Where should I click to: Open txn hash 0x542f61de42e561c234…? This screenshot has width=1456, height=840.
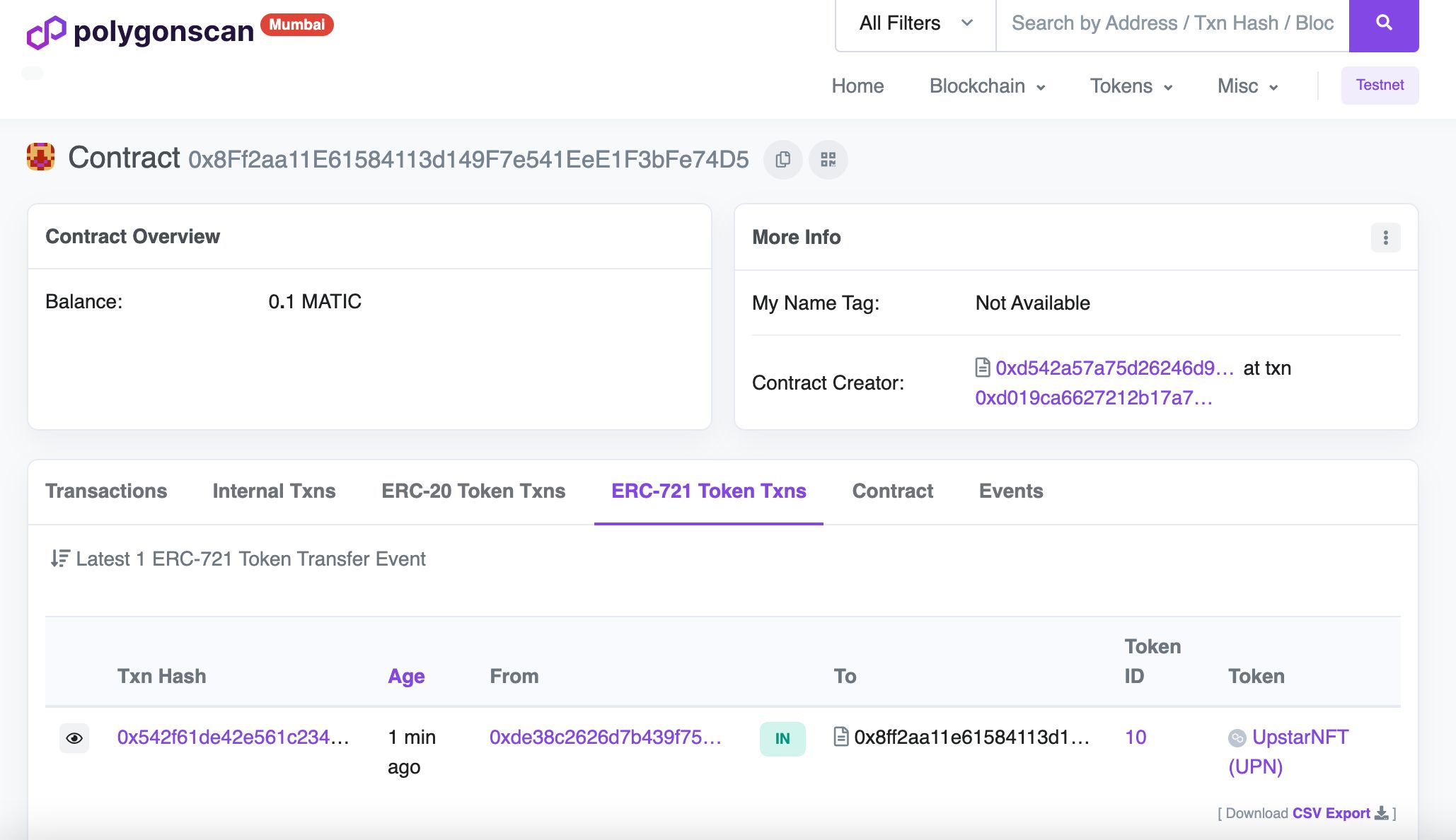click(x=233, y=737)
